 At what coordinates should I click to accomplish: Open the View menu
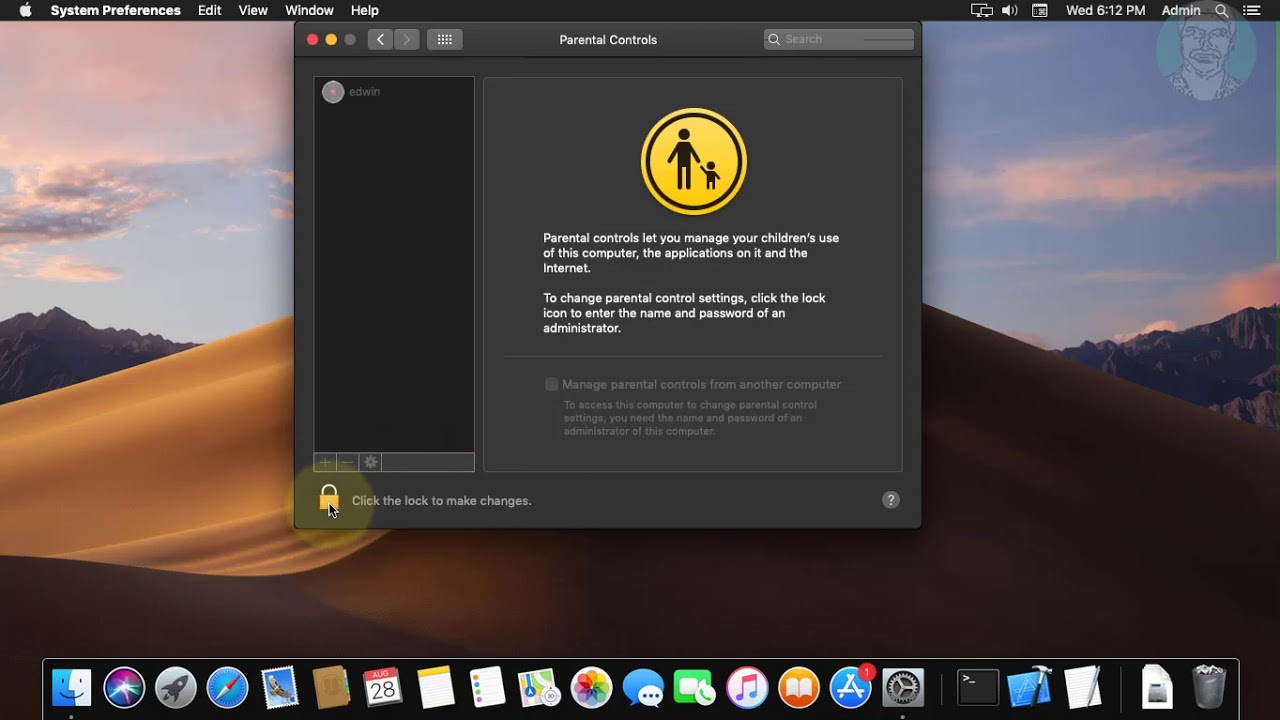[x=253, y=10]
